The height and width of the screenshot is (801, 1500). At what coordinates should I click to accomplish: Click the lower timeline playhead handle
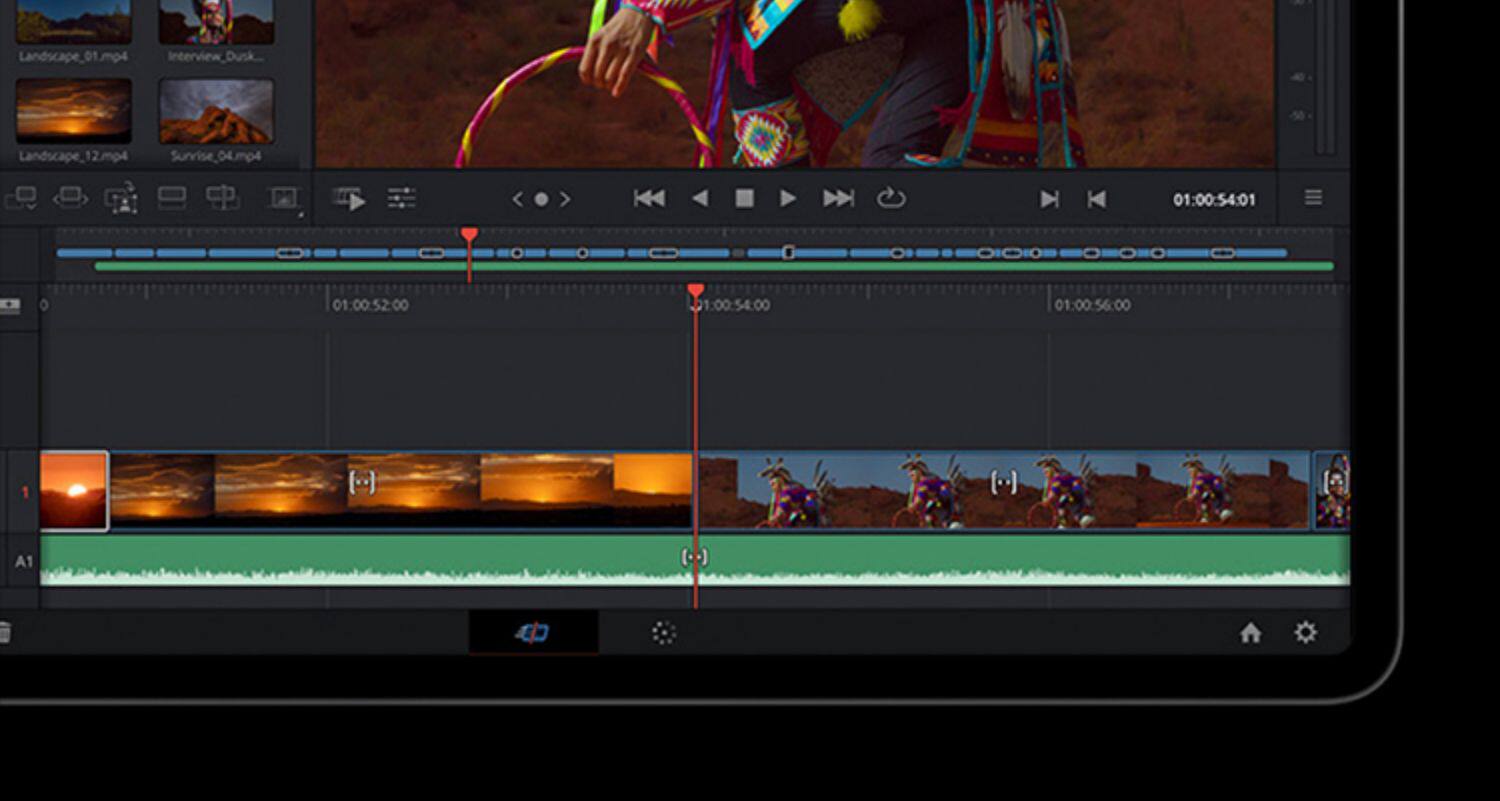point(696,291)
